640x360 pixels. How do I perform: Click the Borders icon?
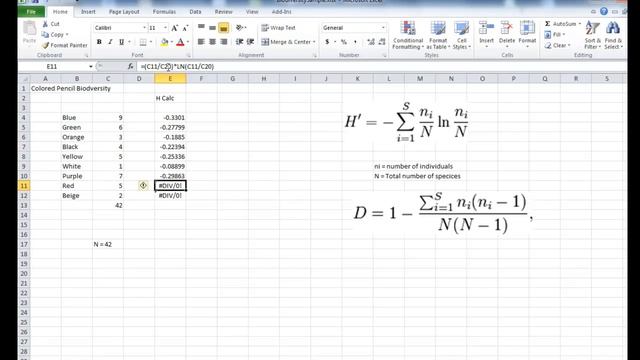click(143, 42)
